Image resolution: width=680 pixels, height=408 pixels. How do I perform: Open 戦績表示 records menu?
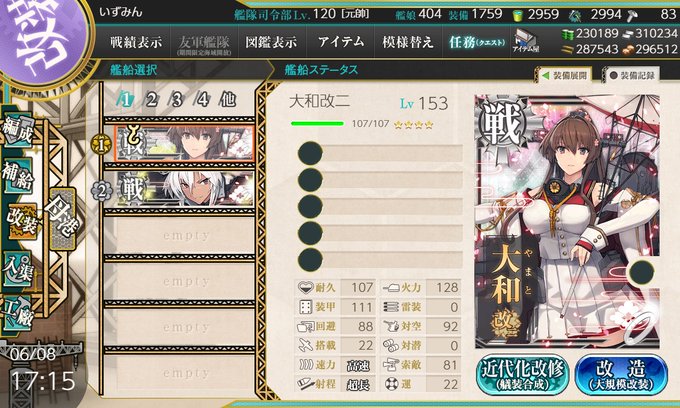pos(136,42)
